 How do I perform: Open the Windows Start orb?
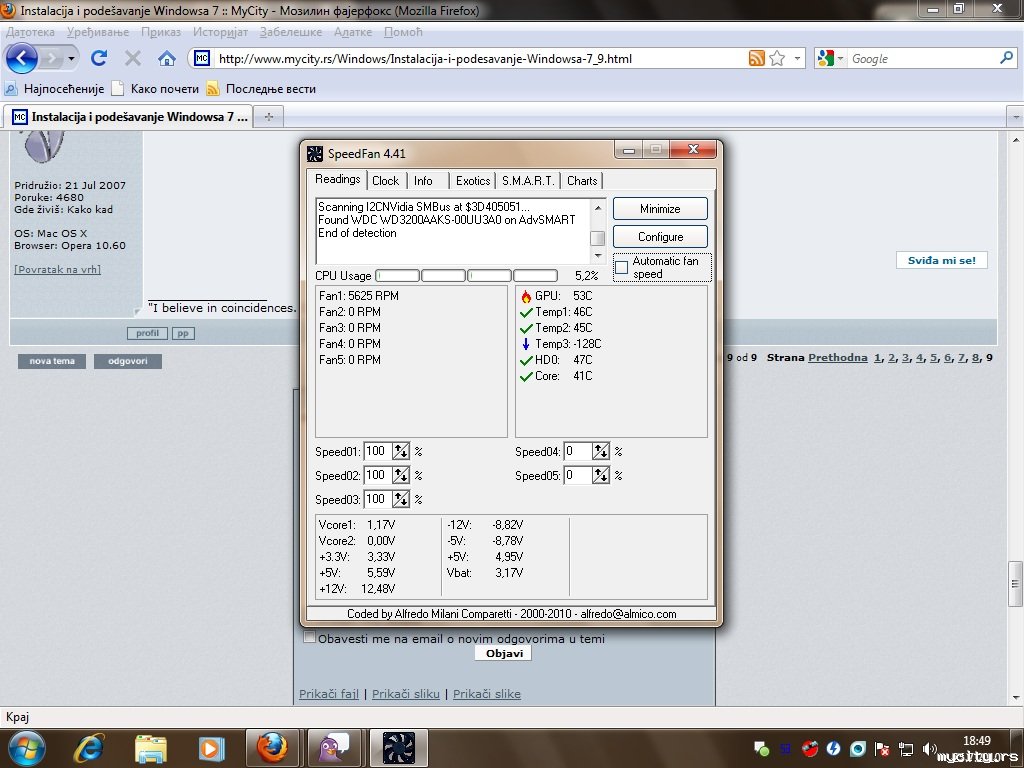coord(26,748)
